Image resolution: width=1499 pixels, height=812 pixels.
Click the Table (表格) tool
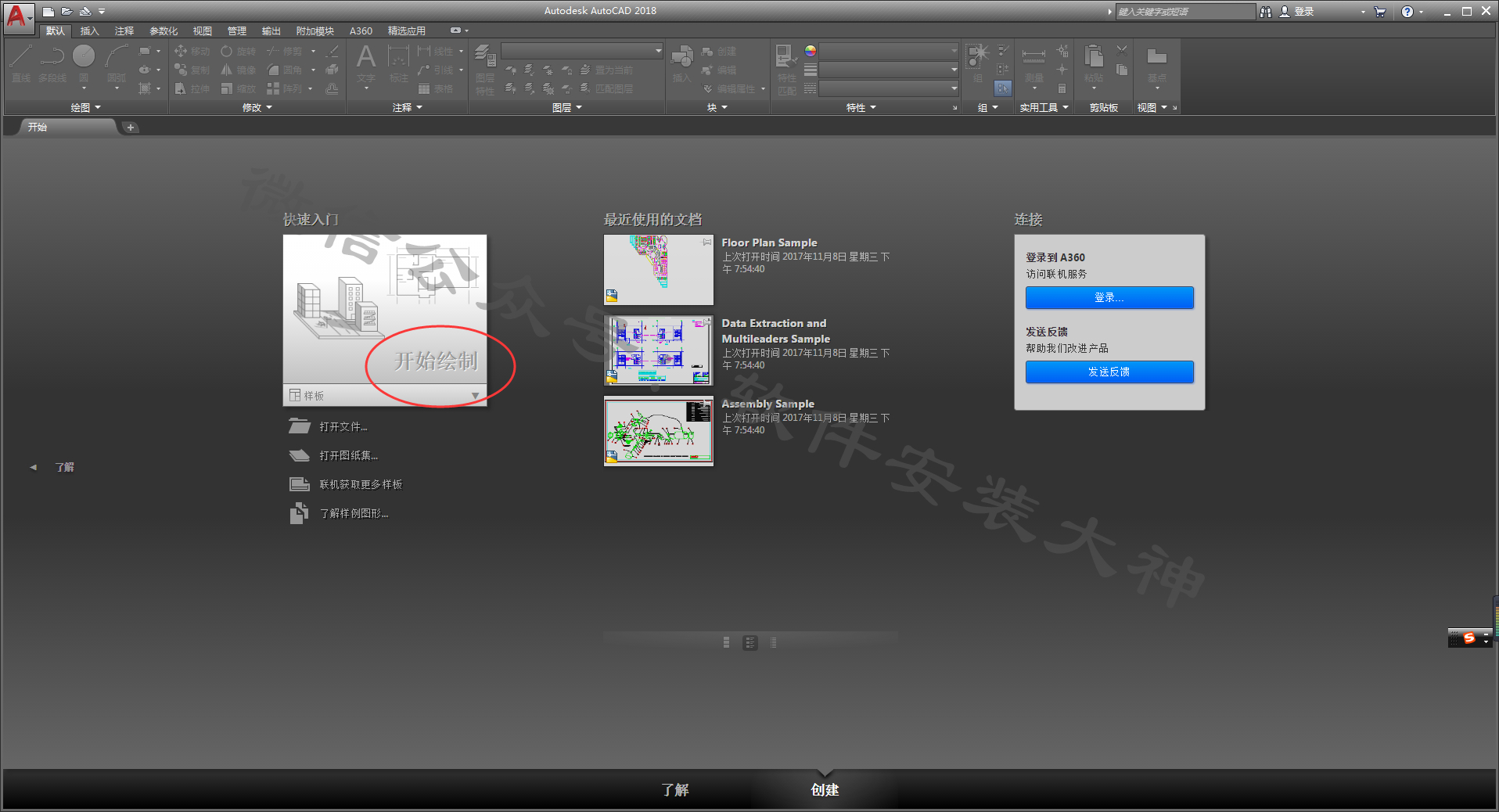pyautogui.click(x=436, y=88)
